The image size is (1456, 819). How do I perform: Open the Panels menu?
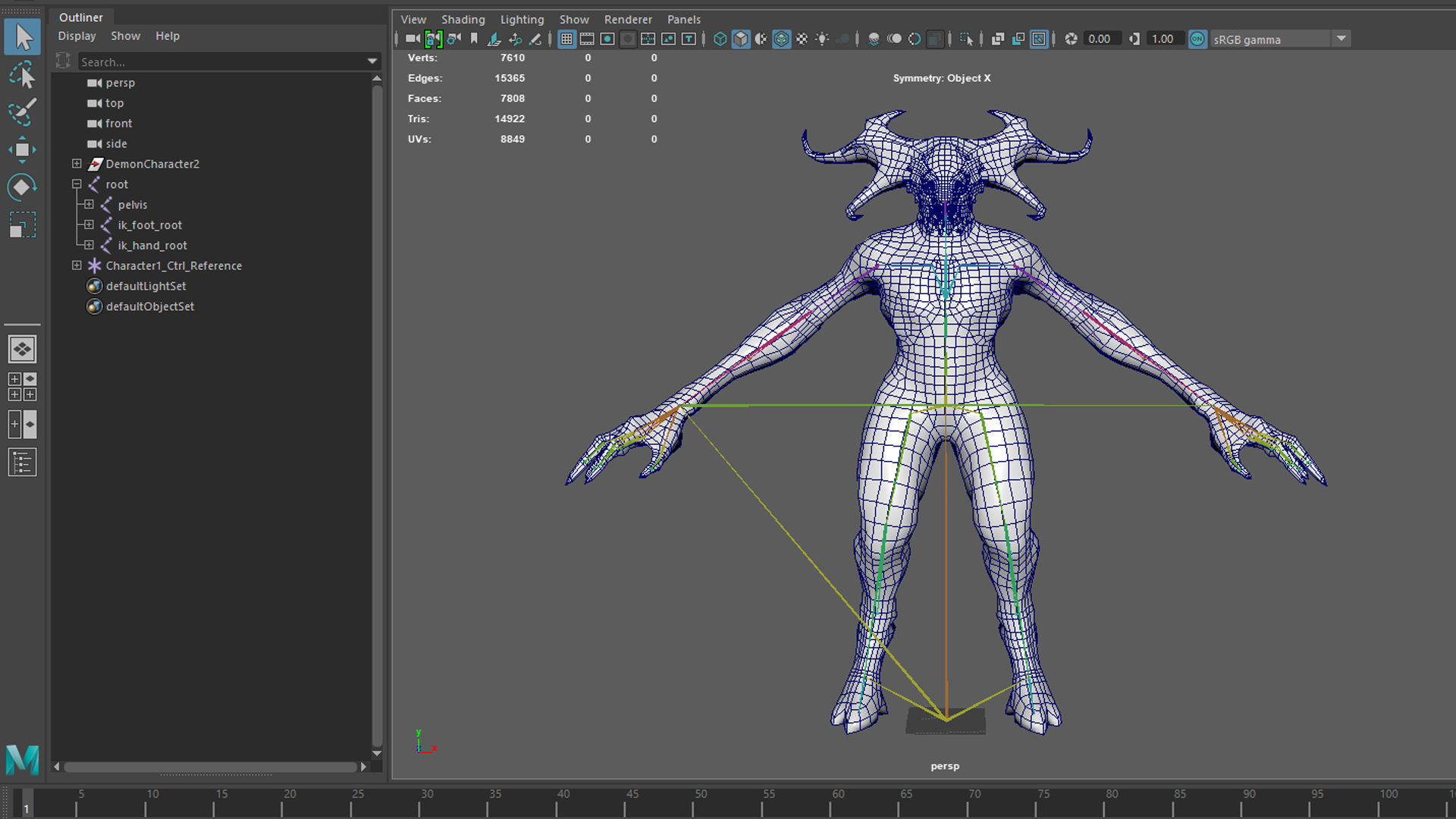[x=683, y=19]
